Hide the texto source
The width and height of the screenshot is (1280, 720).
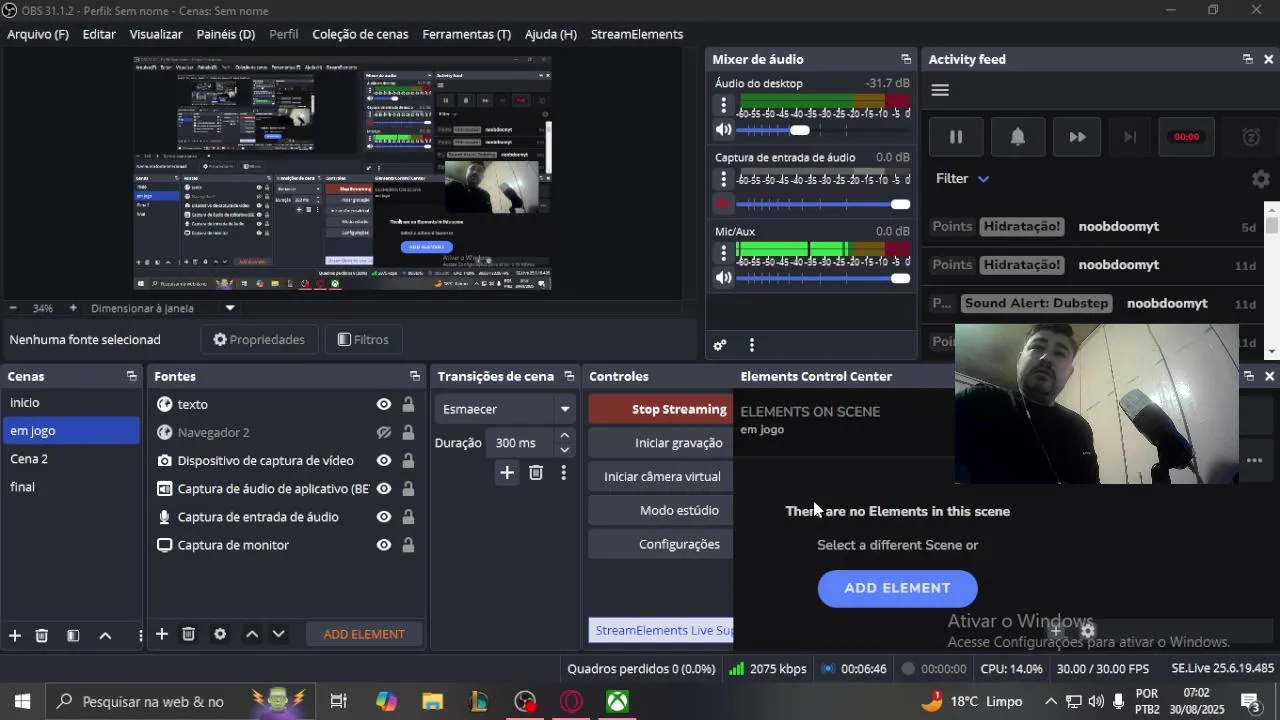tap(383, 405)
